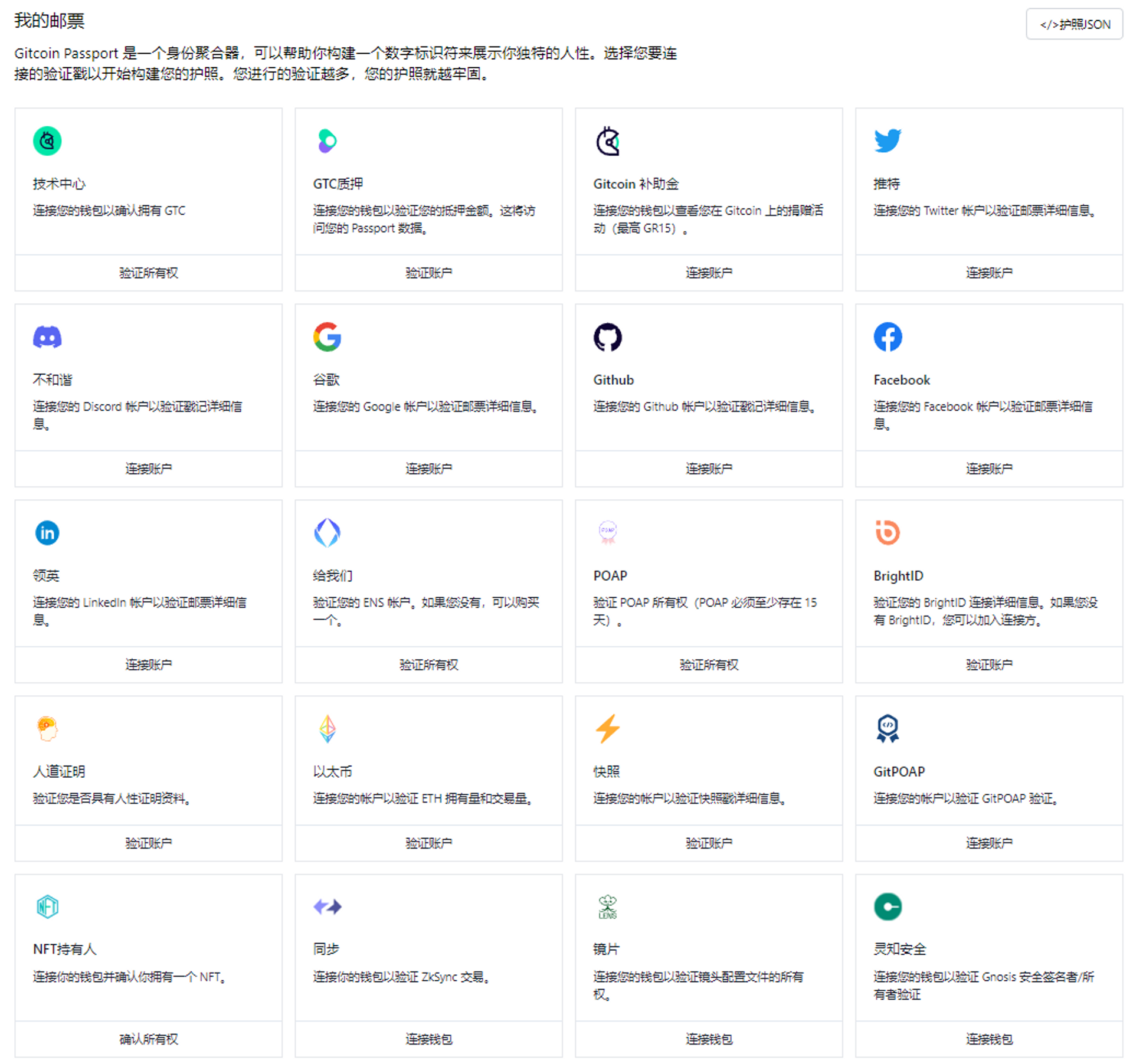Click 确认所有权 on the NFT持有人 card
Viewport: 1133px width, 1064px height.
pos(148,1040)
